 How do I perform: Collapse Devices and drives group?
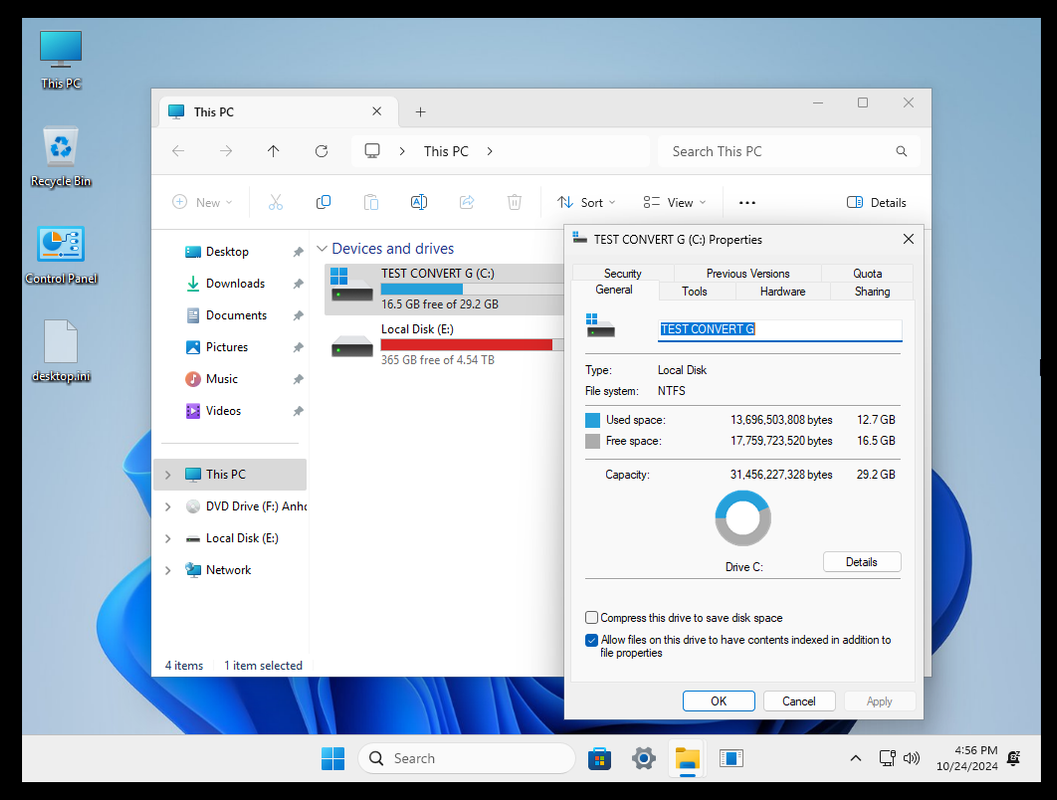tap(322, 249)
